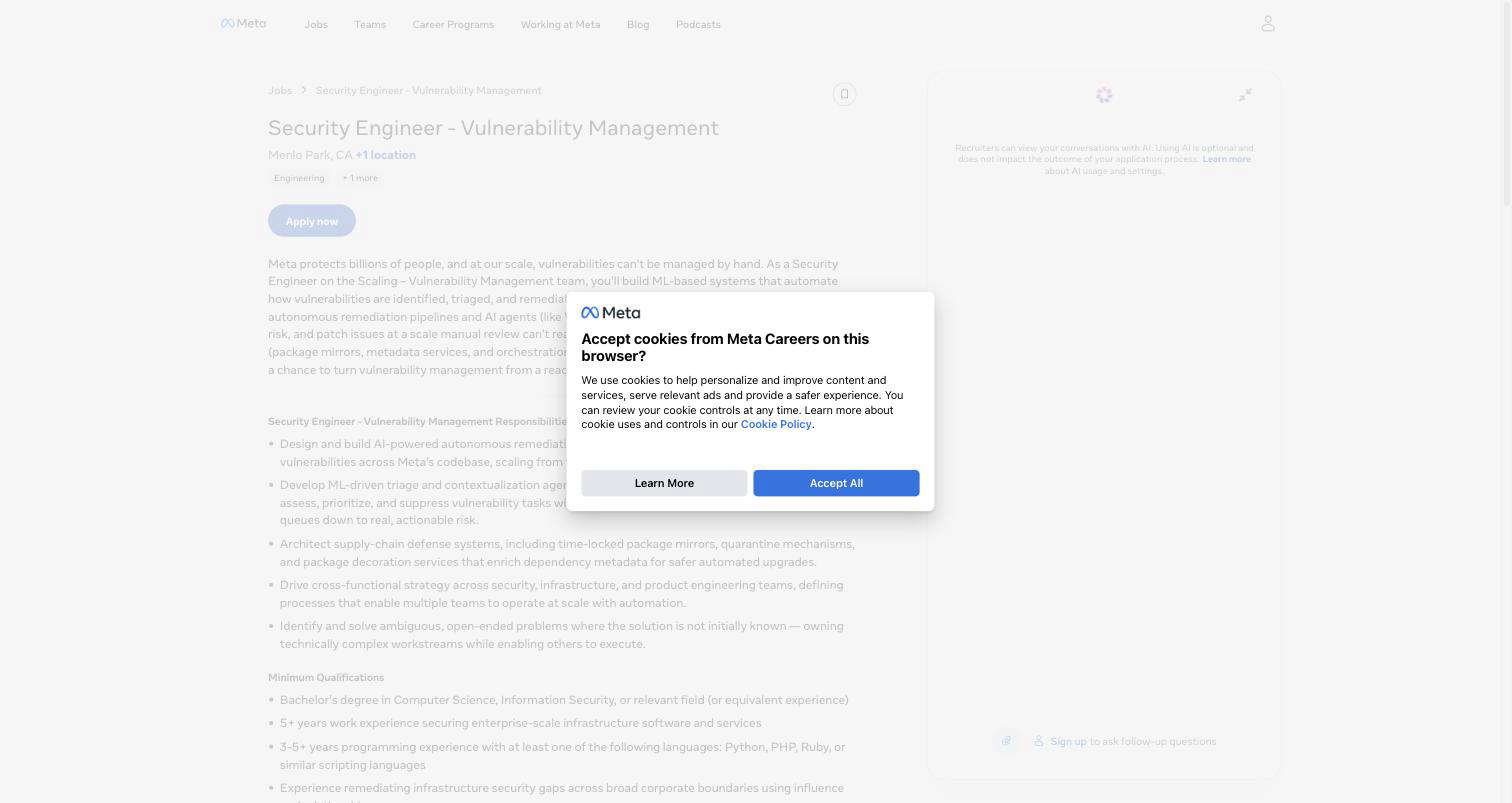1512x803 pixels.
Task: Click the cookie dialog heading text
Action: (x=725, y=347)
